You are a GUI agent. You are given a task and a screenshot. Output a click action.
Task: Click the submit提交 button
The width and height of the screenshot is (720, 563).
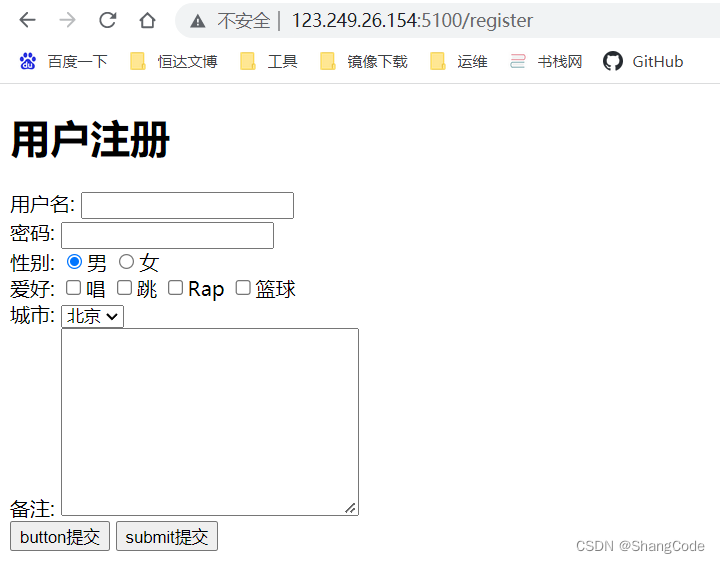click(167, 536)
